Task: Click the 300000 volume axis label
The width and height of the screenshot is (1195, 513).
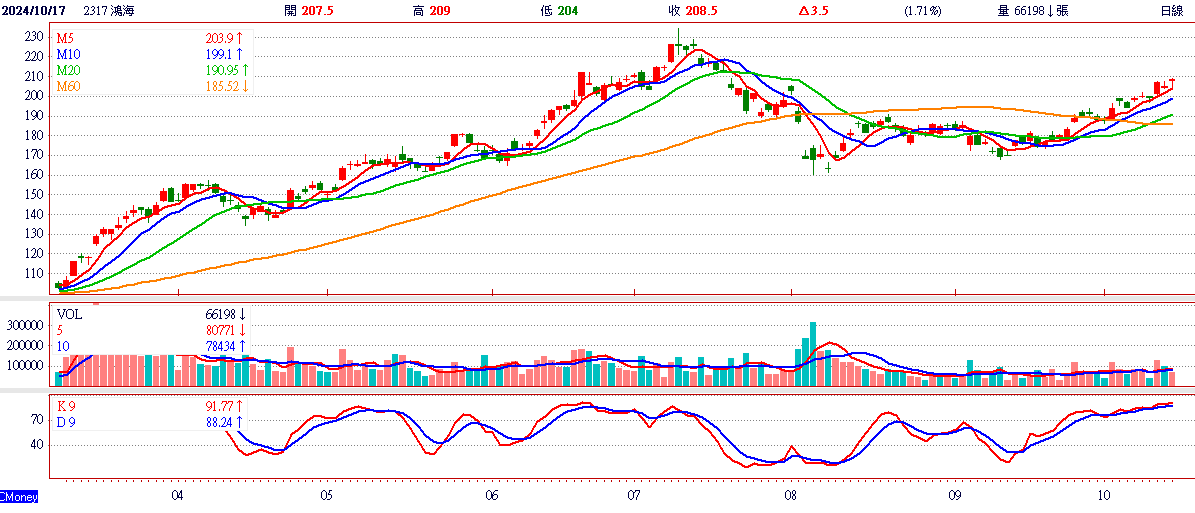Action: [x=25, y=325]
